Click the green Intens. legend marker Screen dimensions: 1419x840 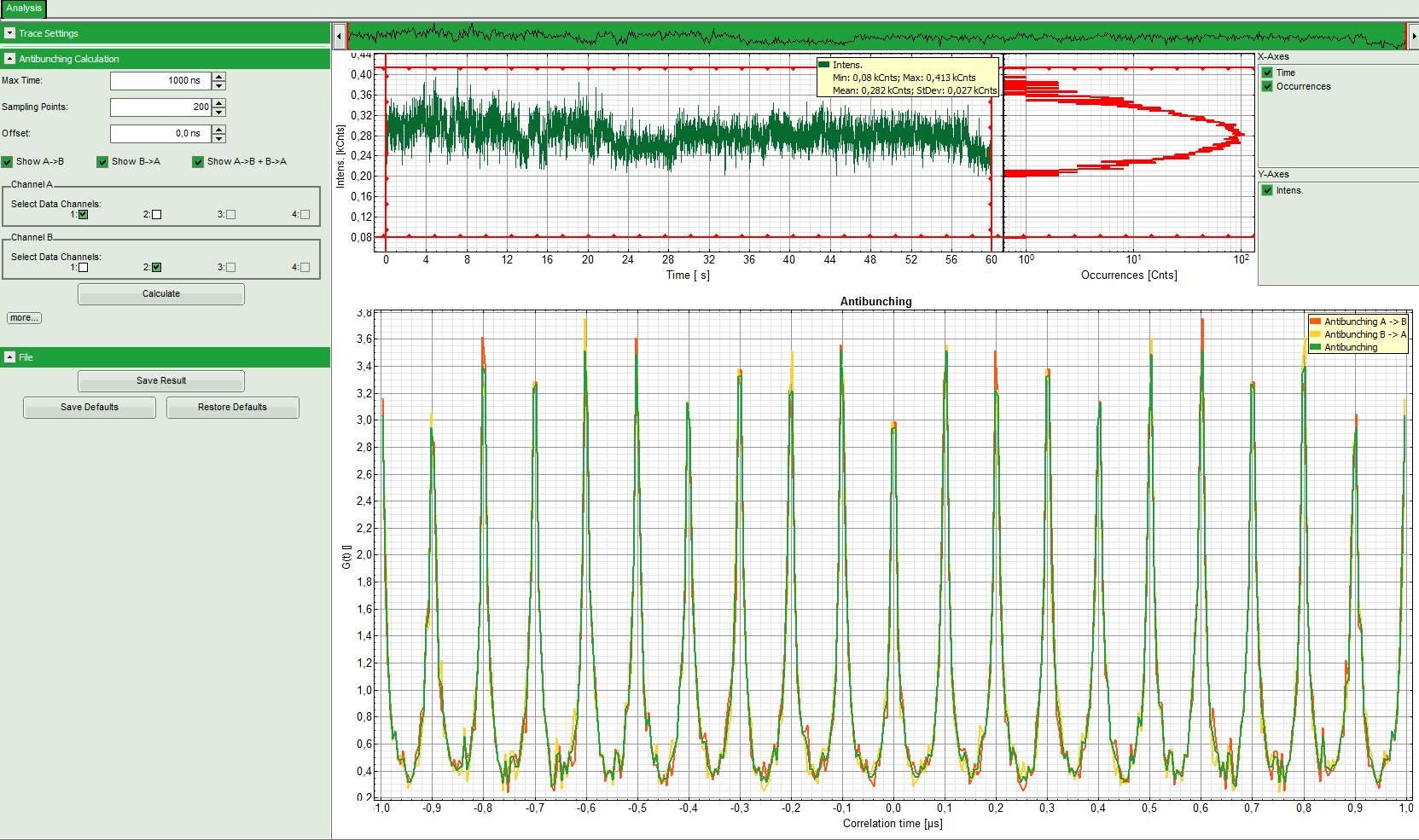click(x=824, y=65)
